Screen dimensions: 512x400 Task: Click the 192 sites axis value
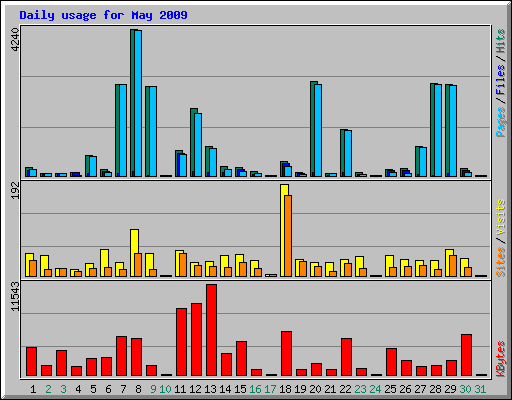[x=15, y=191]
